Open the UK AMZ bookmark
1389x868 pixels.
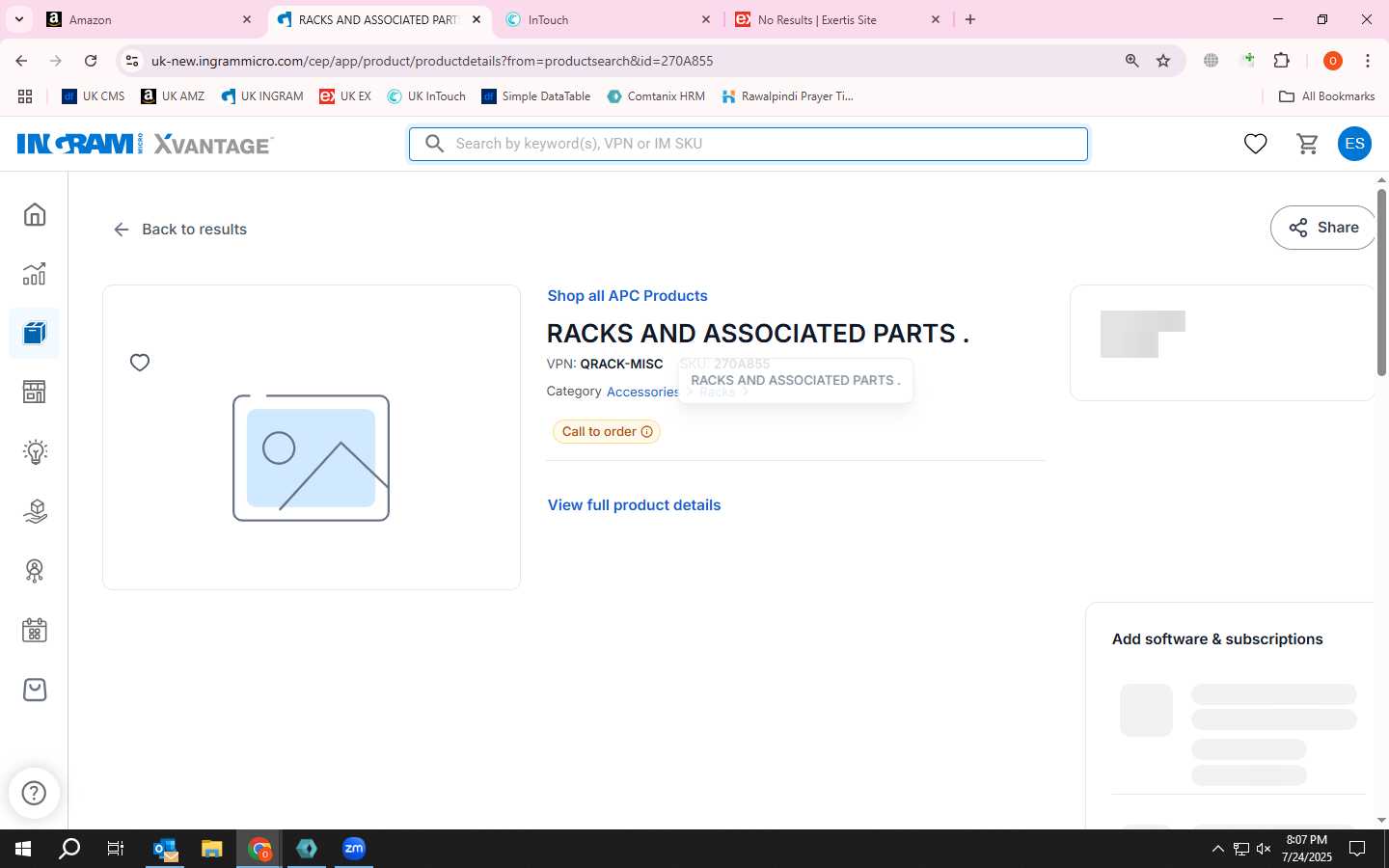point(173,96)
